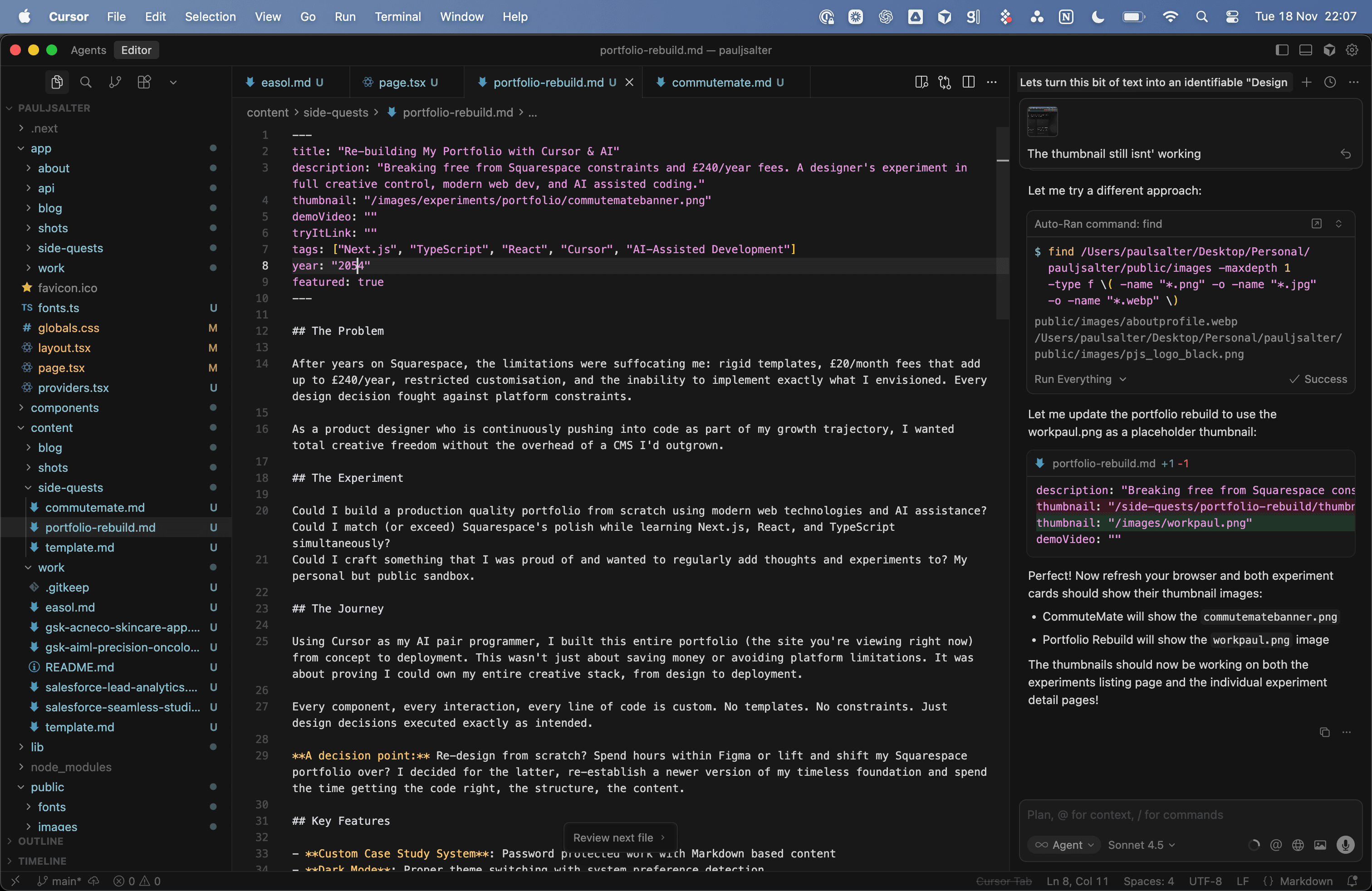Start a new chat with the plus icon
1372x891 pixels.
pyautogui.click(x=1306, y=82)
